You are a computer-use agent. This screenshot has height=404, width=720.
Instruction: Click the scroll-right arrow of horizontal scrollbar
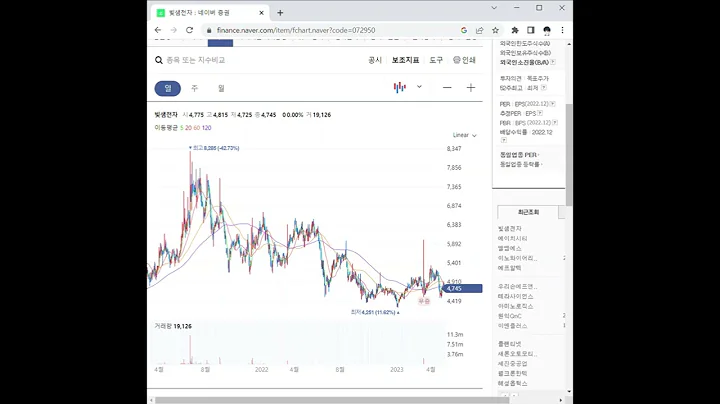click(x=561, y=400)
